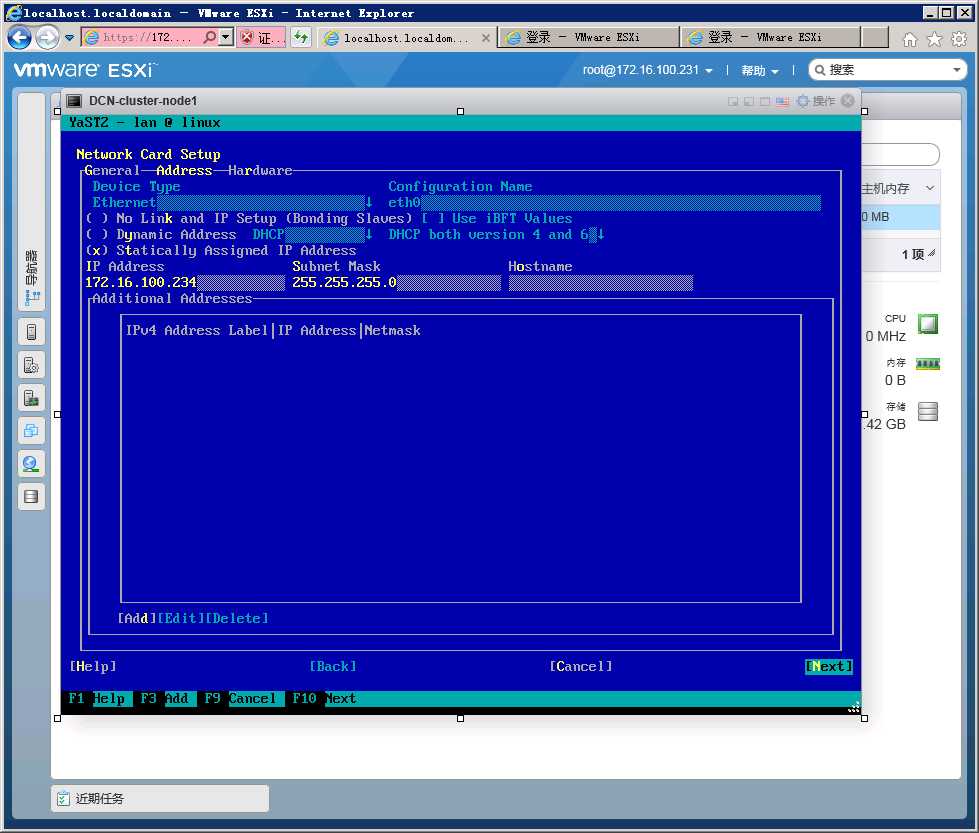
Task: Expand the 搜索 search box dropdown arrow
Action: (957, 70)
